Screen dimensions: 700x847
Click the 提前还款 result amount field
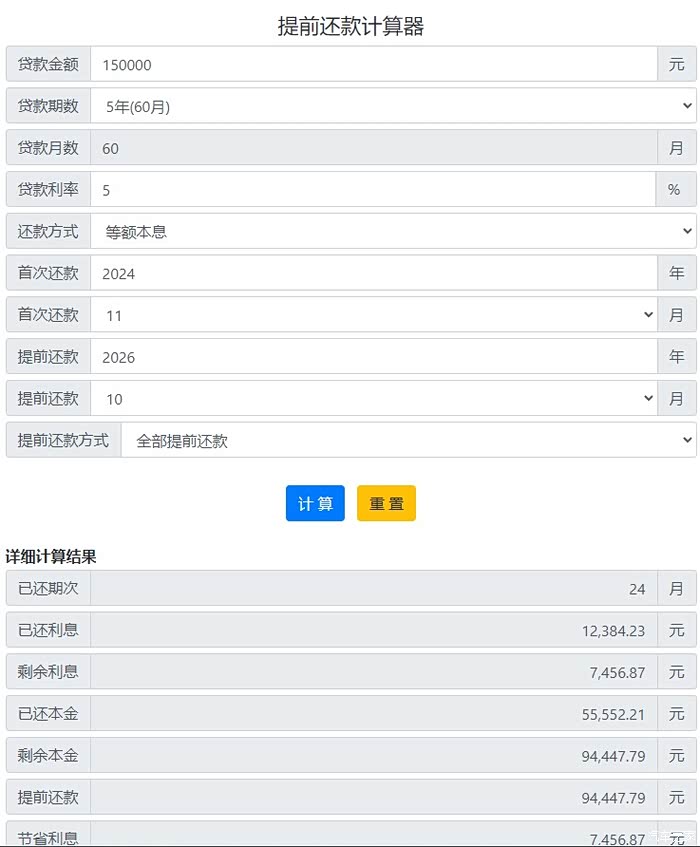373,798
